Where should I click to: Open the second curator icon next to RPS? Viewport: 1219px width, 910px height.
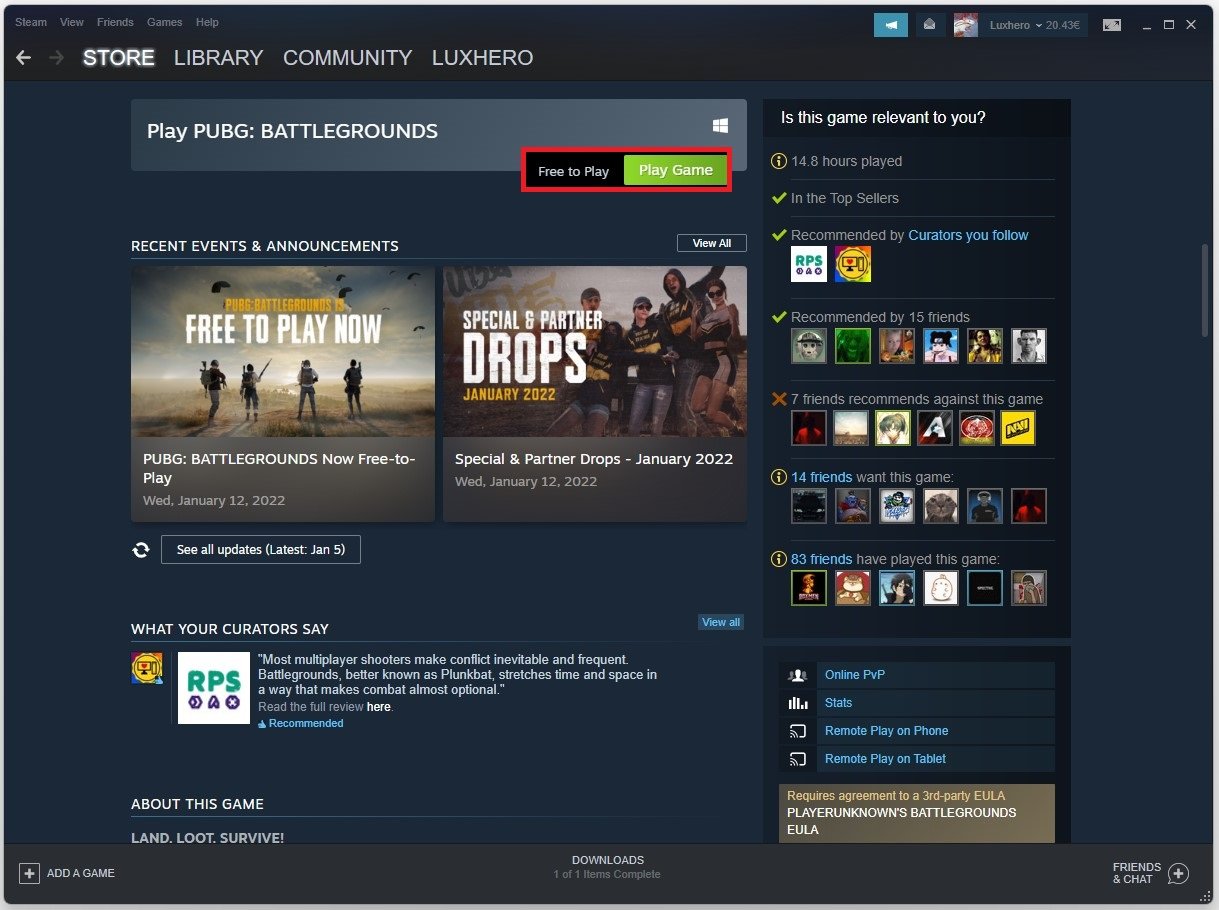click(x=853, y=264)
